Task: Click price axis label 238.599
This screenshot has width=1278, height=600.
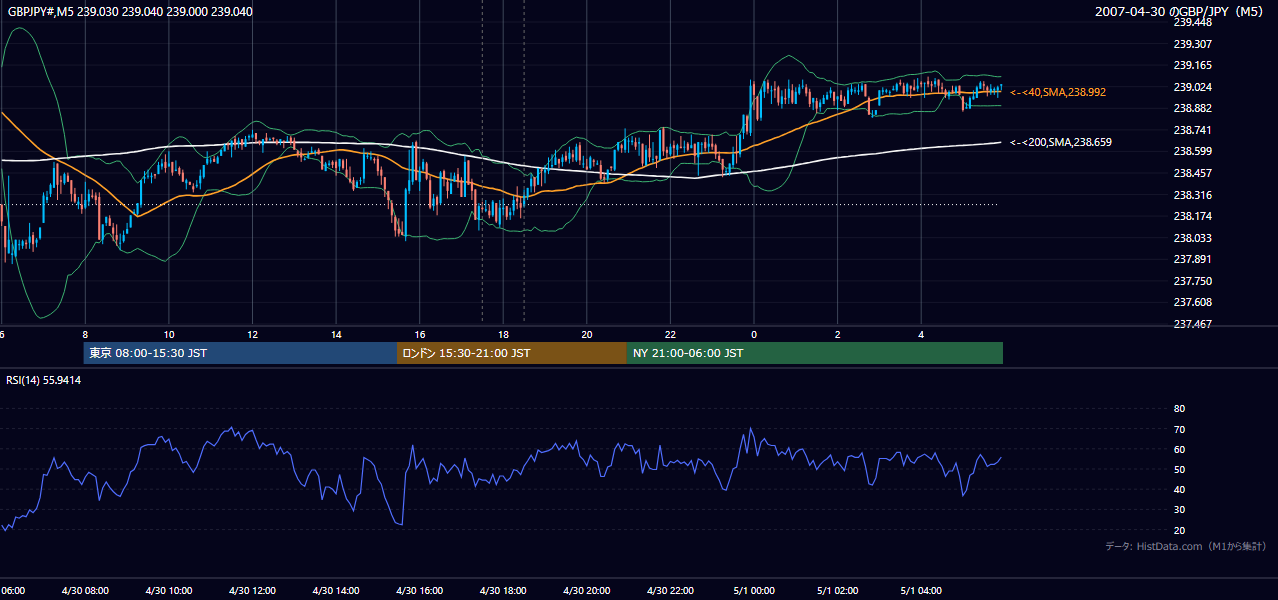Action: [x=1192, y=151]
